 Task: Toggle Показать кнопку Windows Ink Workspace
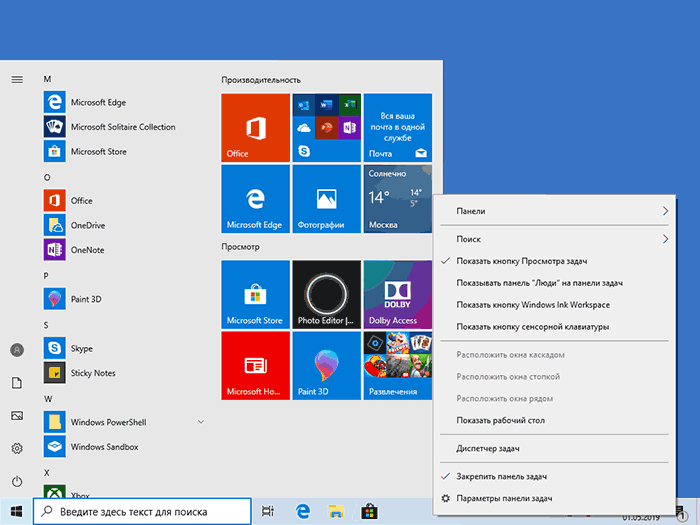point(554,304)
